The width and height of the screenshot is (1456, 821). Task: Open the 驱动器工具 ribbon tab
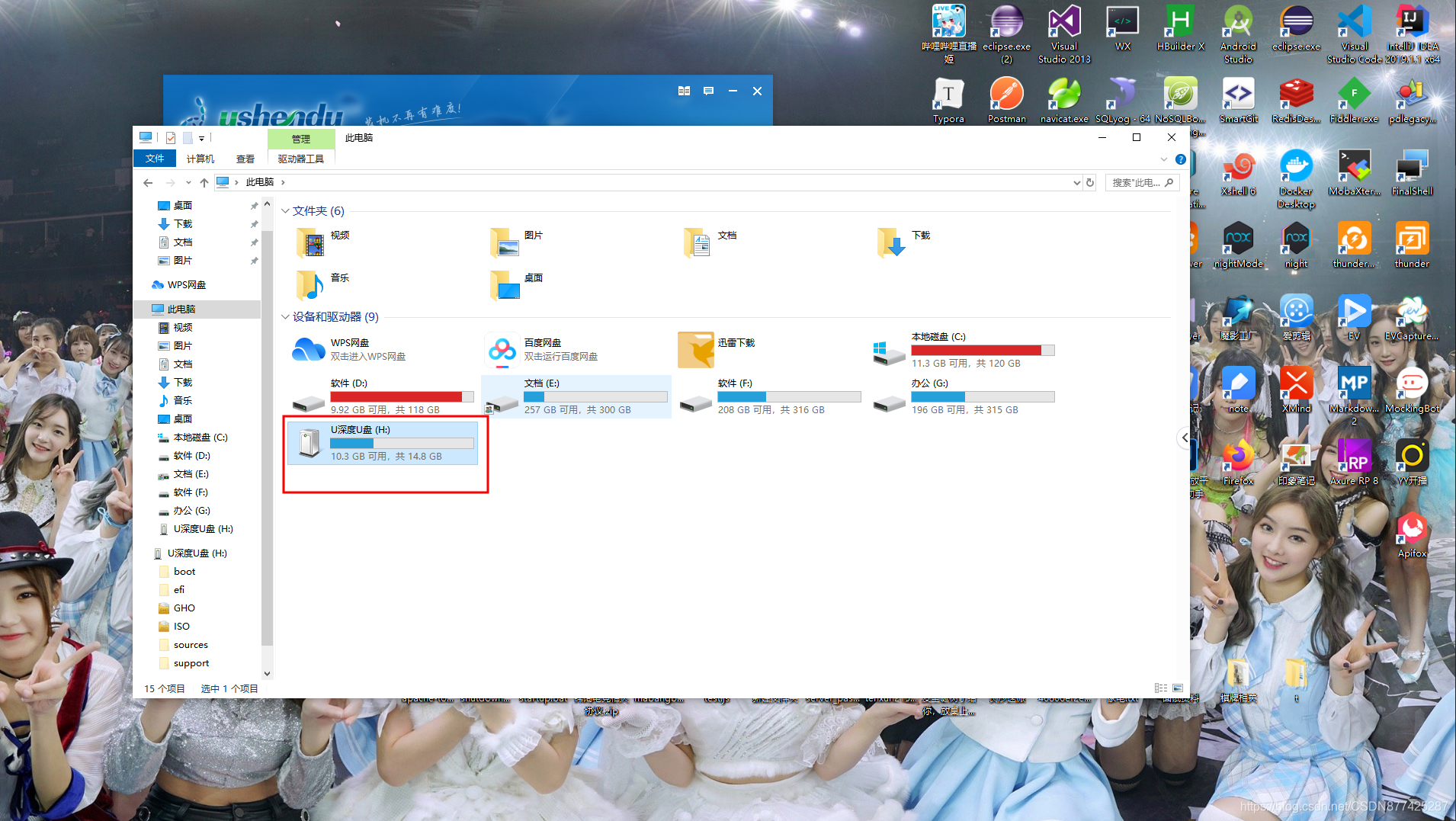point(300,159)
